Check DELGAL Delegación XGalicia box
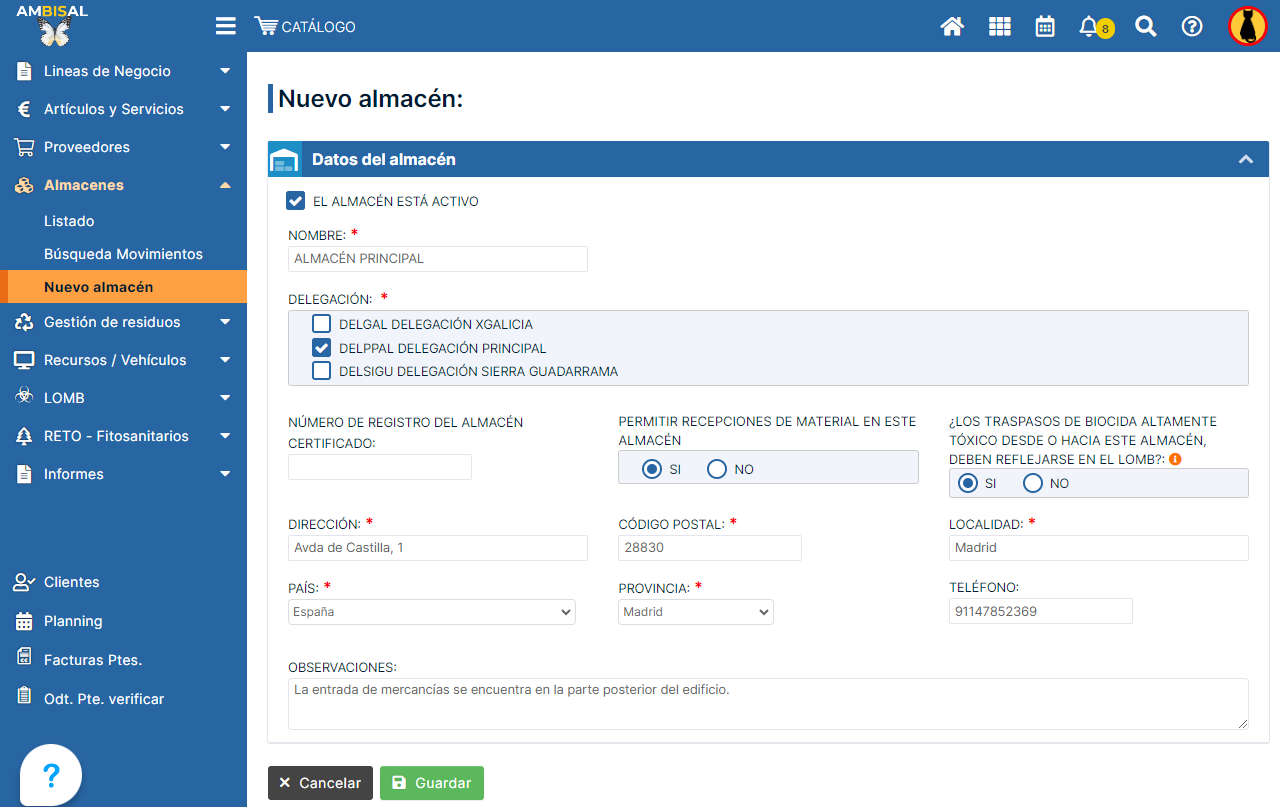The width and height of the screenshot is (1280, 807). [x=321, y=324]
